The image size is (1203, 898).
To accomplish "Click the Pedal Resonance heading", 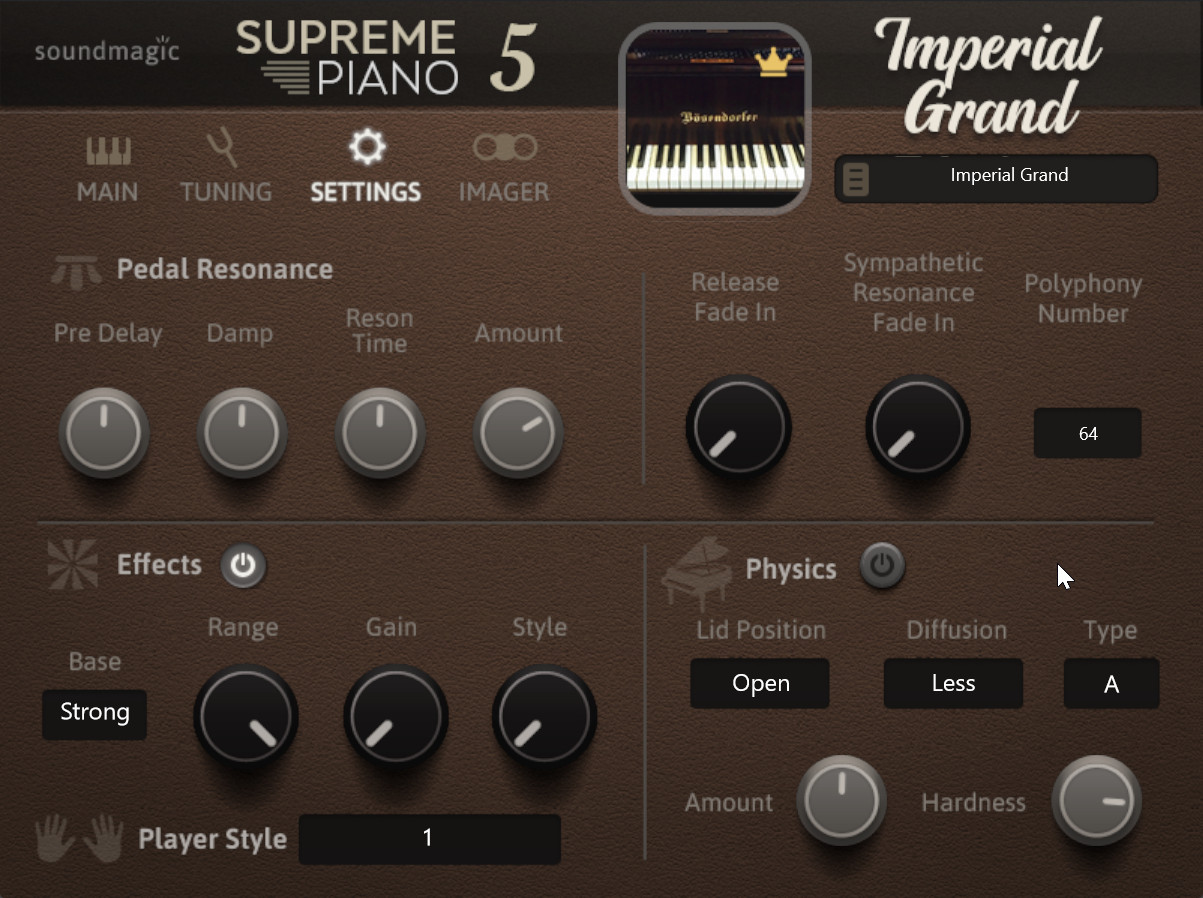I will click(225, 270).
